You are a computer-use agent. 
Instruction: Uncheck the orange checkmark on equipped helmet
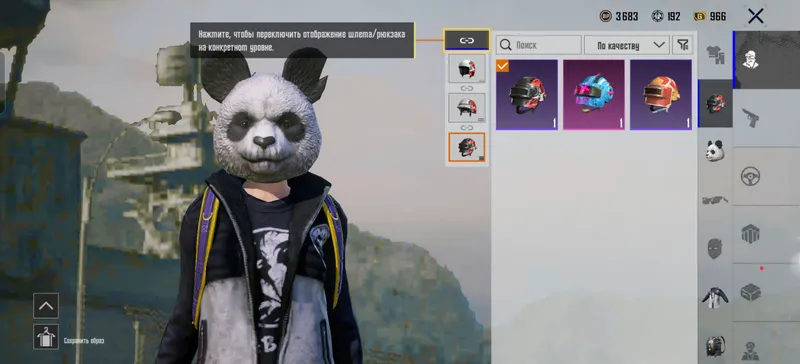(x=503, y=66)
